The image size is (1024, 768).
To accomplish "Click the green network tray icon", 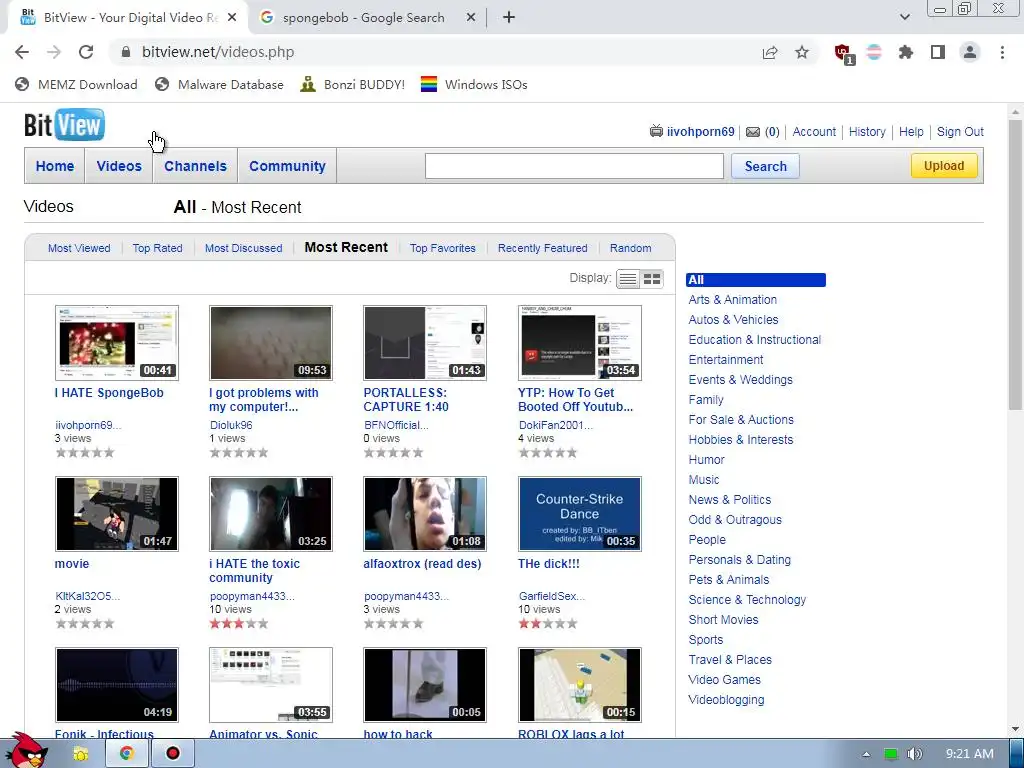I will (891, 754).
